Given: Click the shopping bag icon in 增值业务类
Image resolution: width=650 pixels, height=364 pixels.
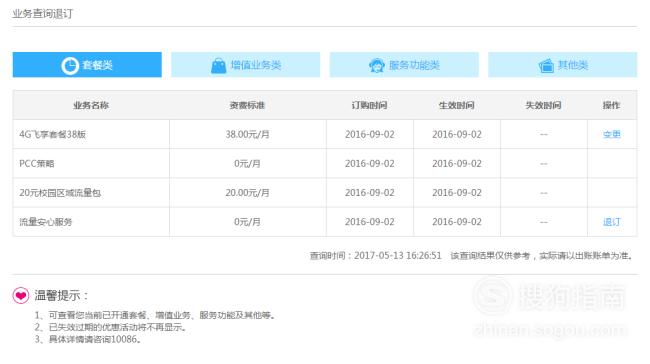Looking at the screenshot, I should click(x=218, y=66).
